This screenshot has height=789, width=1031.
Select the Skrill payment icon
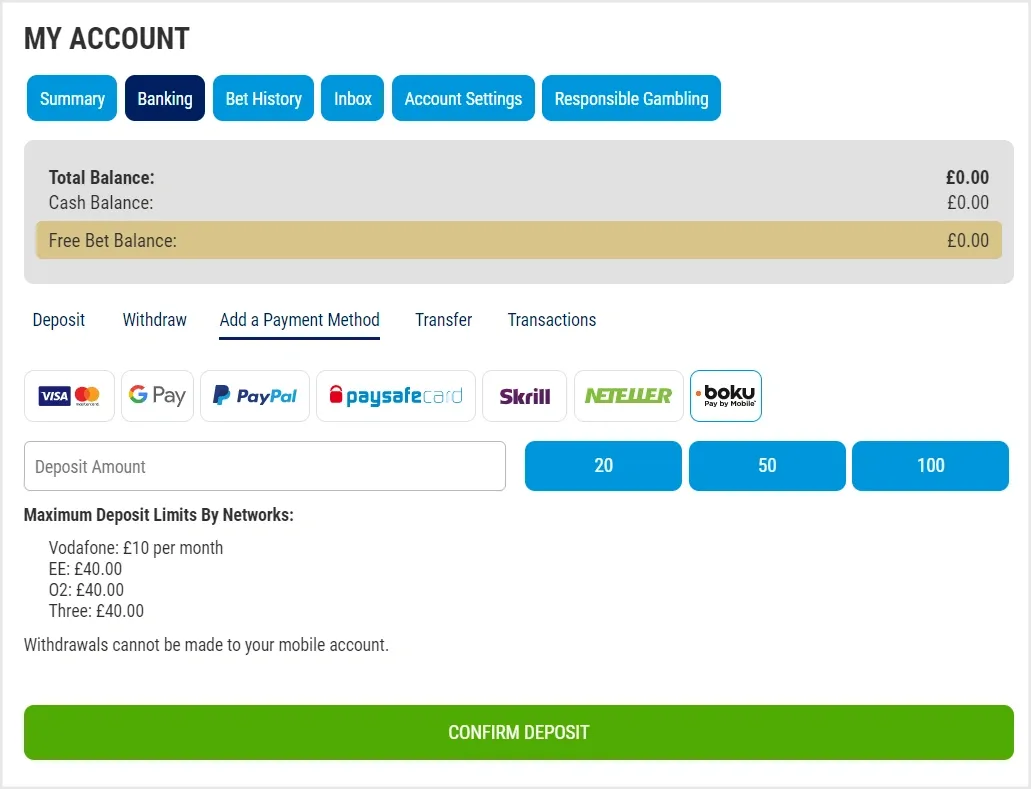coord(524,395)
